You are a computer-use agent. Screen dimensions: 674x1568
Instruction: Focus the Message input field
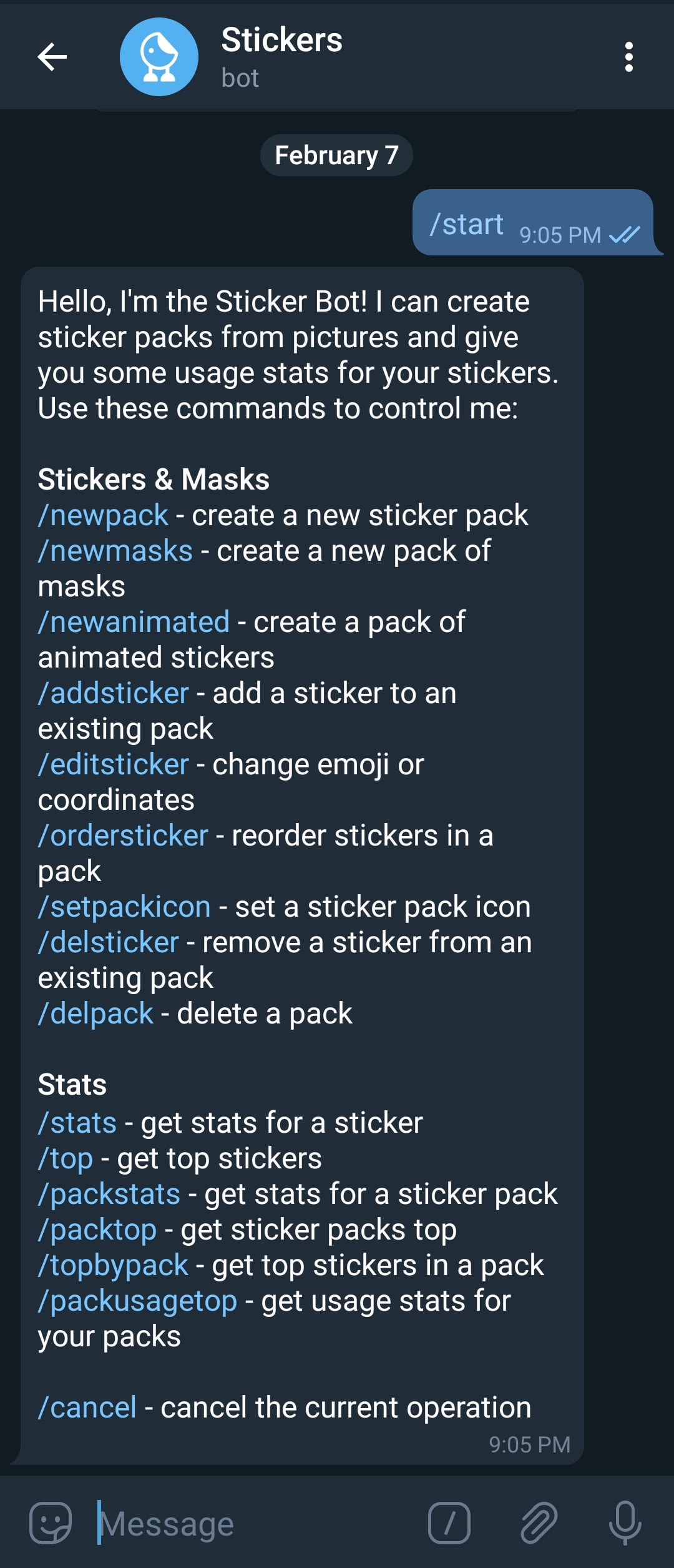[256, 1523]
